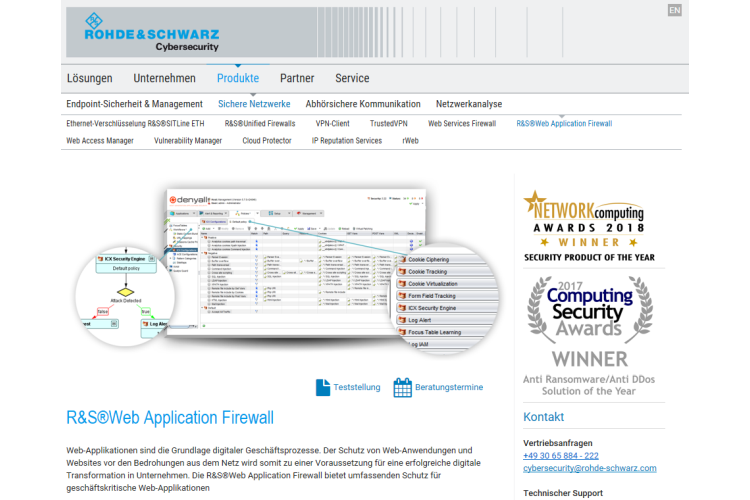Open the Vulnerability Manager page
Image resolution: width=750 pixels, height=500 pixels.
188,141
